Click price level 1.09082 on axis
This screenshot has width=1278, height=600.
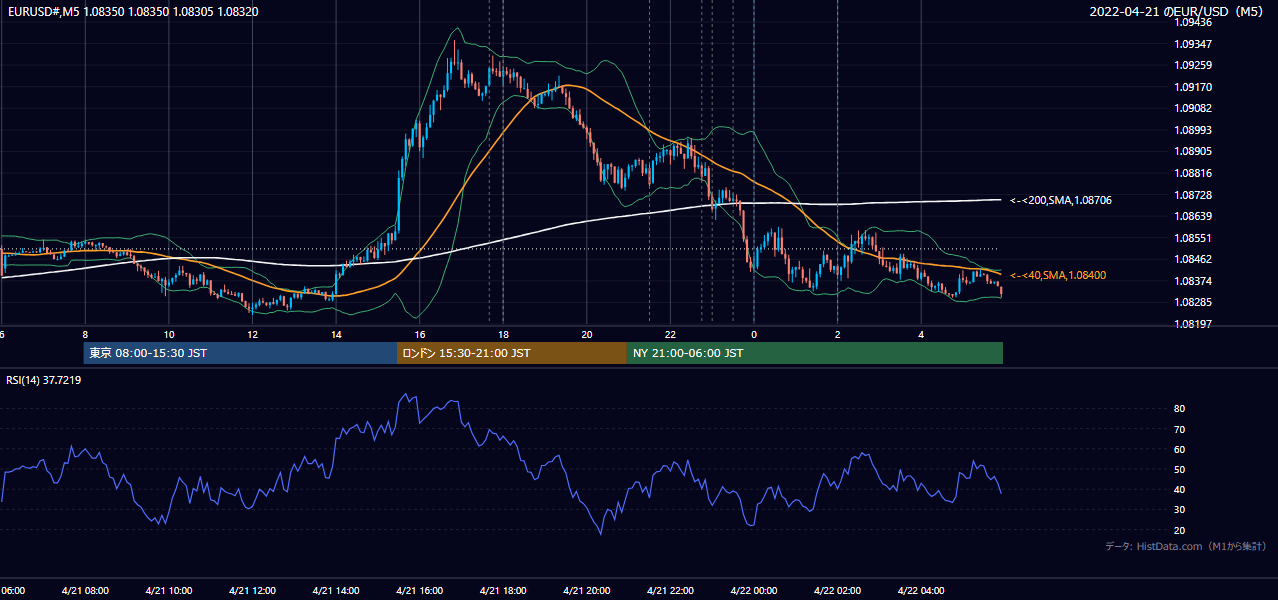pyautogui.click(x=1193, y=108)
